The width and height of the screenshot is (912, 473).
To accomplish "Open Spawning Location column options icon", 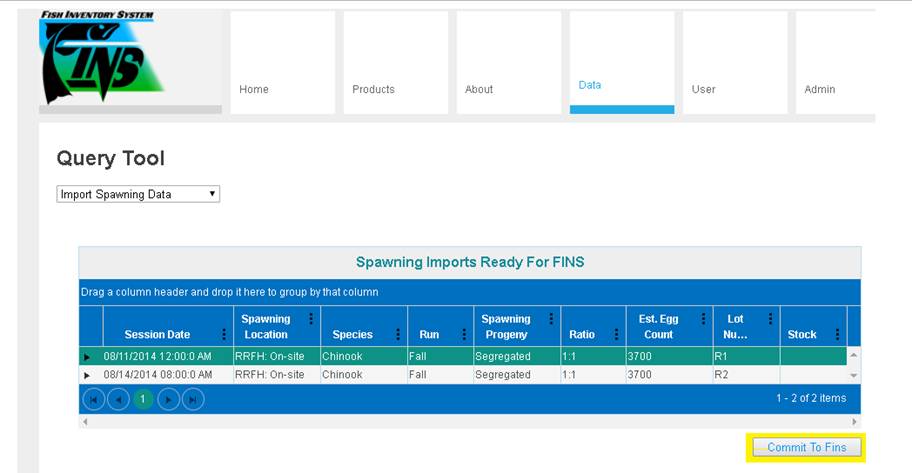I will [311, 319].
